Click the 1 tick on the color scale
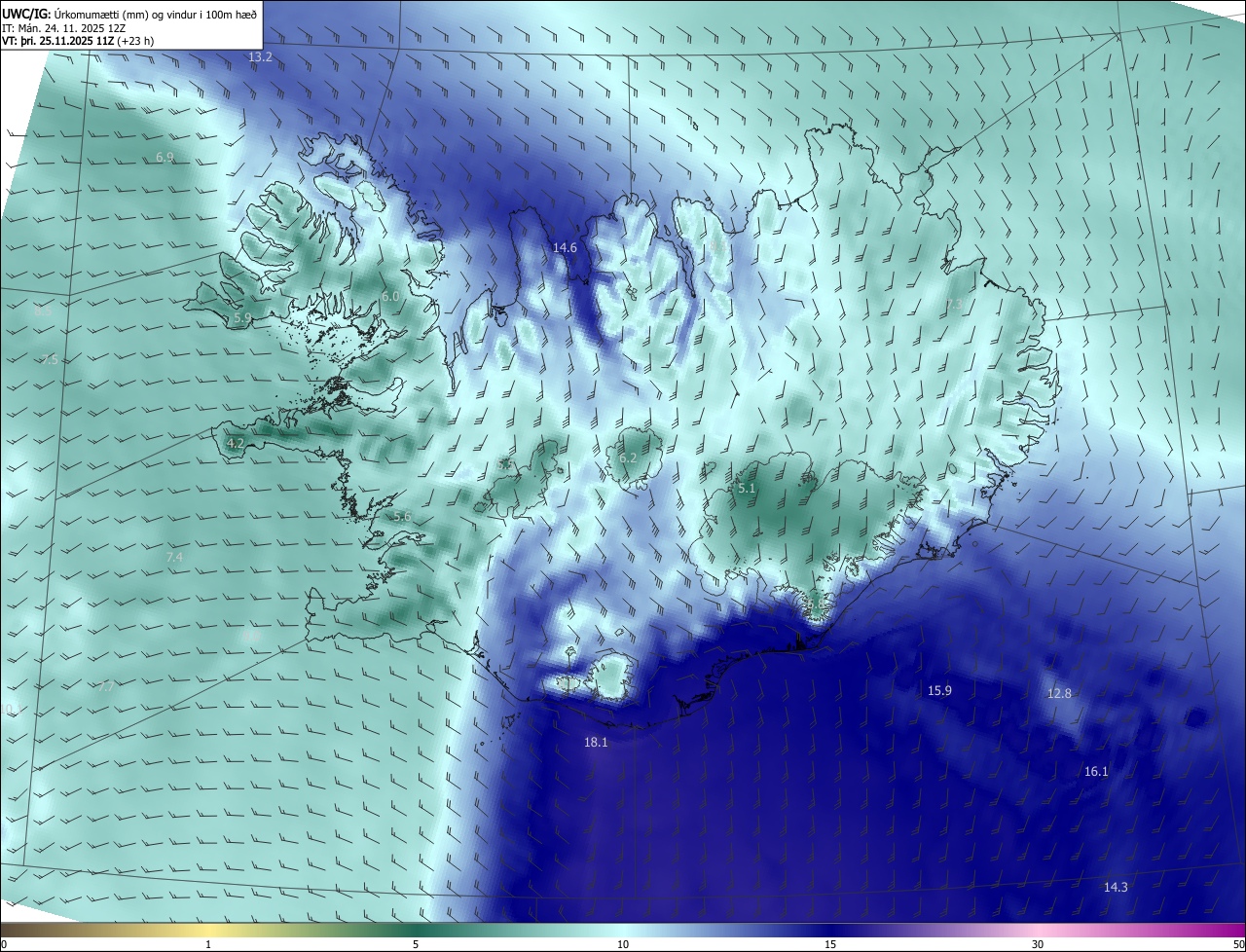The height and width of the screenshot is (952, 1246). (x=208, y=944)
